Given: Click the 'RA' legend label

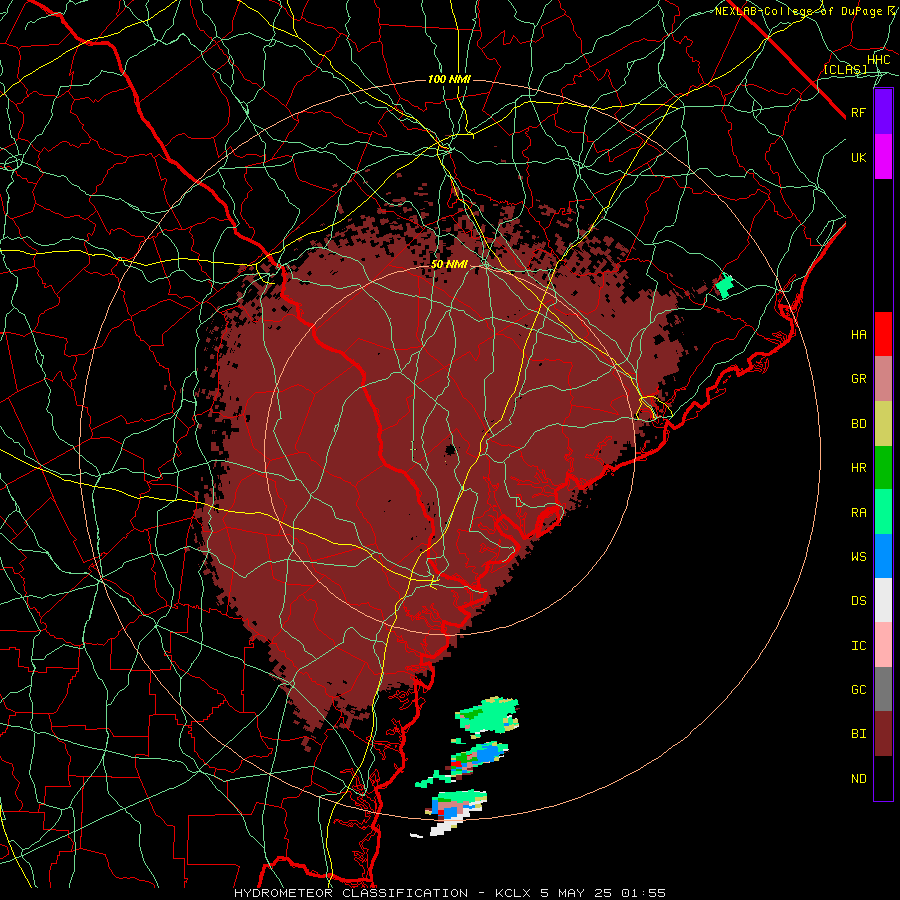Looking at the screenshot, I should click(858, 513).
